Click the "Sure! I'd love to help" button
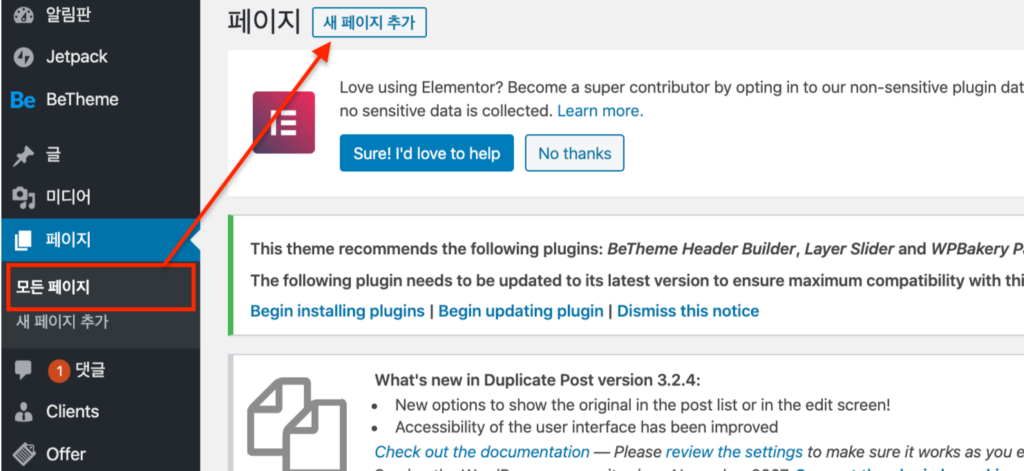The height and width of the screenshot is (471, 1024). point(426,154)
